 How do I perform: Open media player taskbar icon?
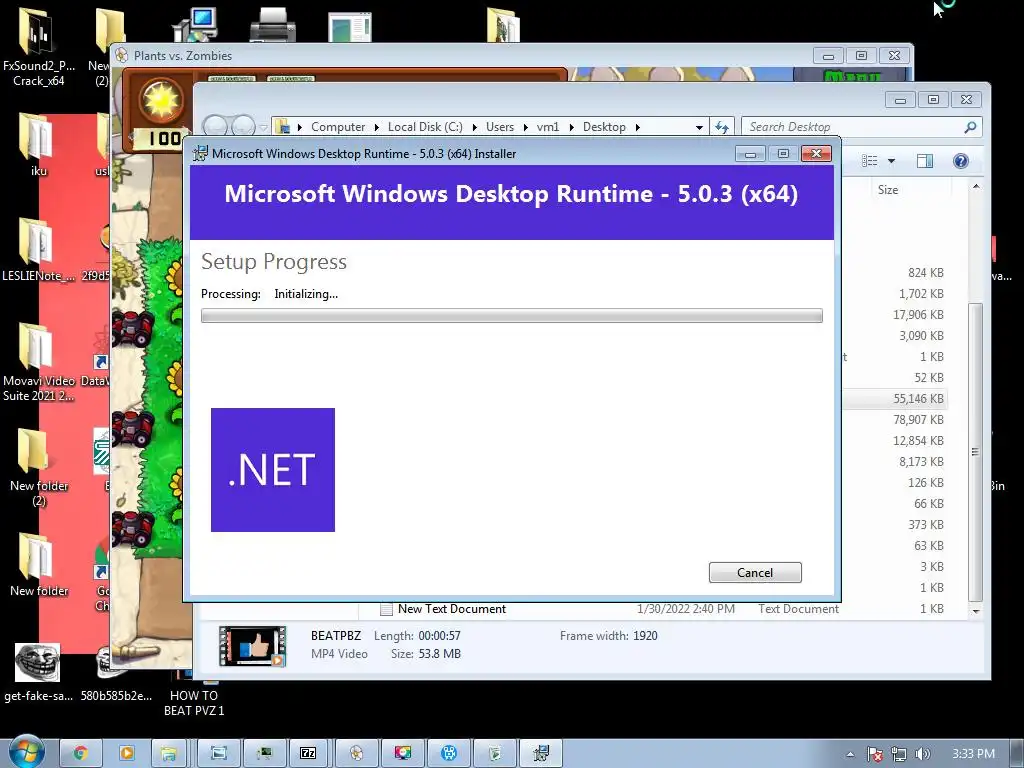[126, 753]
